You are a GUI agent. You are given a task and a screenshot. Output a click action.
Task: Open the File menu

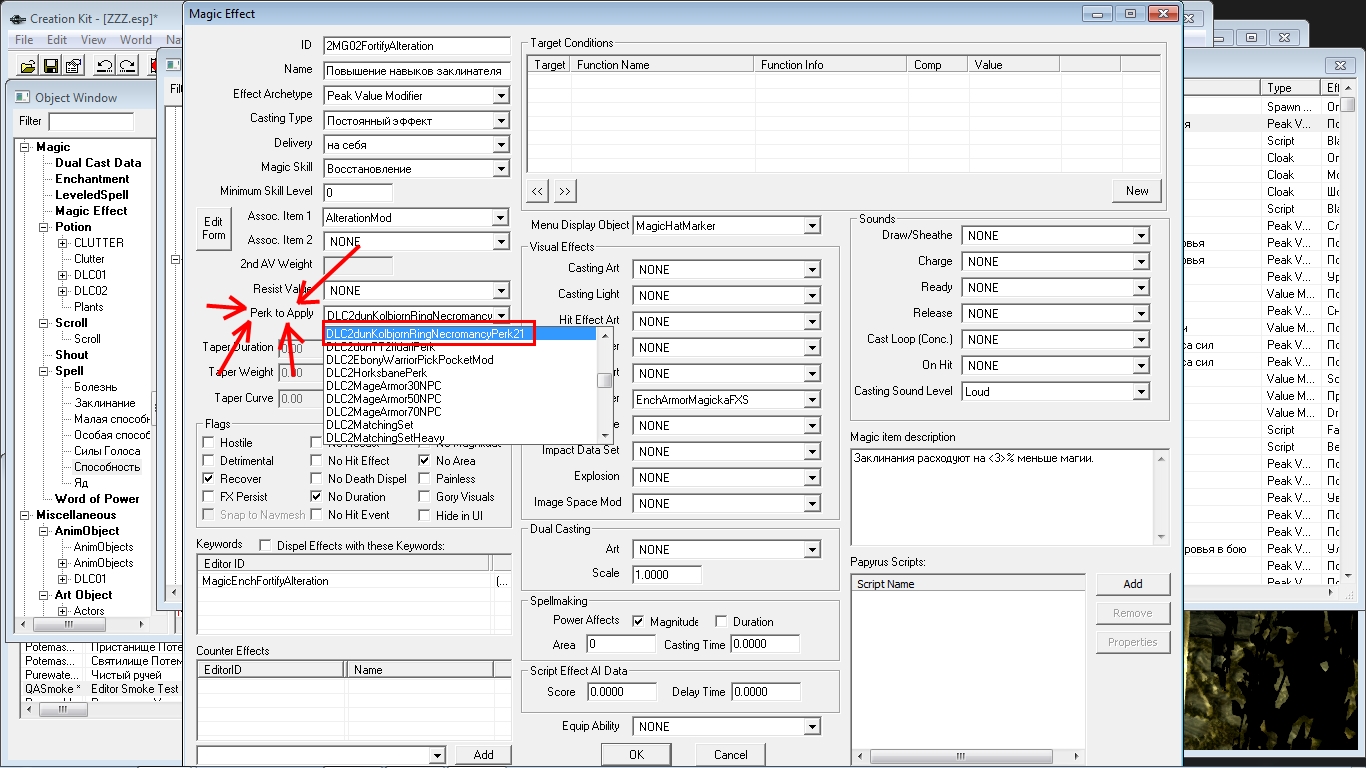pos(24,40)
